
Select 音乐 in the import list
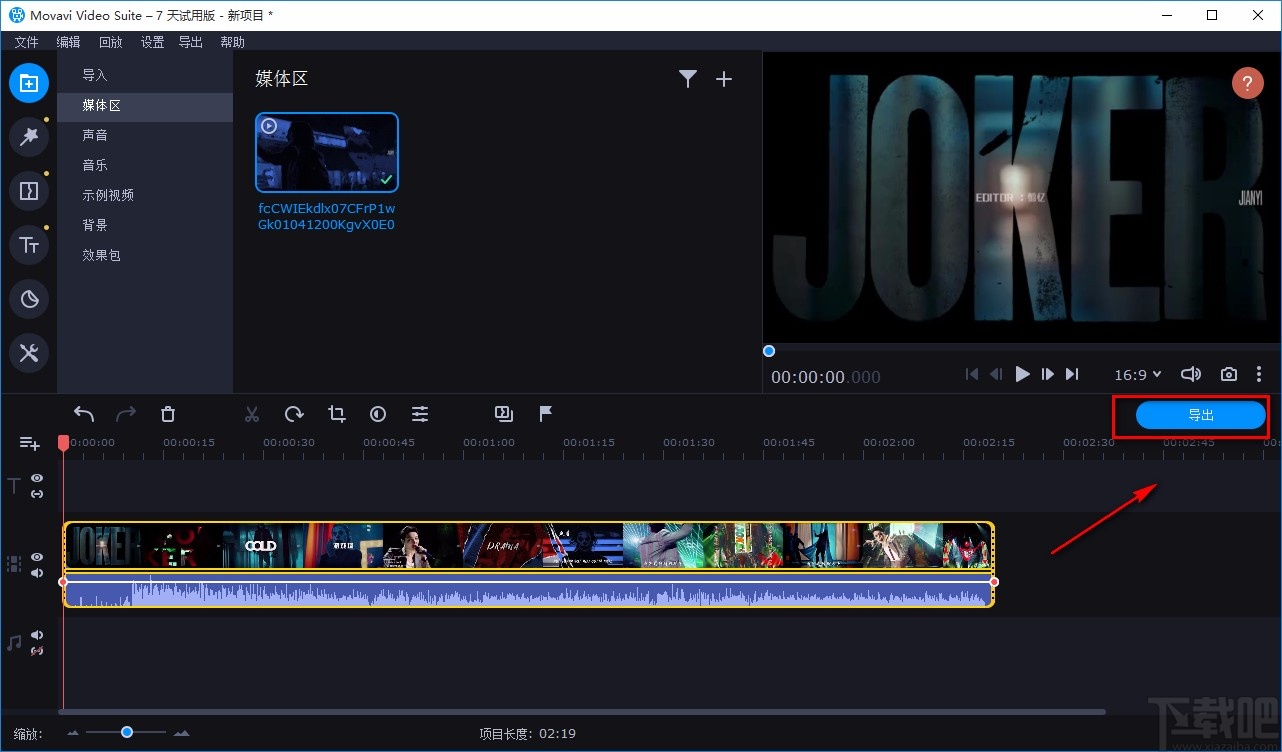pyautogui.click(x=95, y=165)
